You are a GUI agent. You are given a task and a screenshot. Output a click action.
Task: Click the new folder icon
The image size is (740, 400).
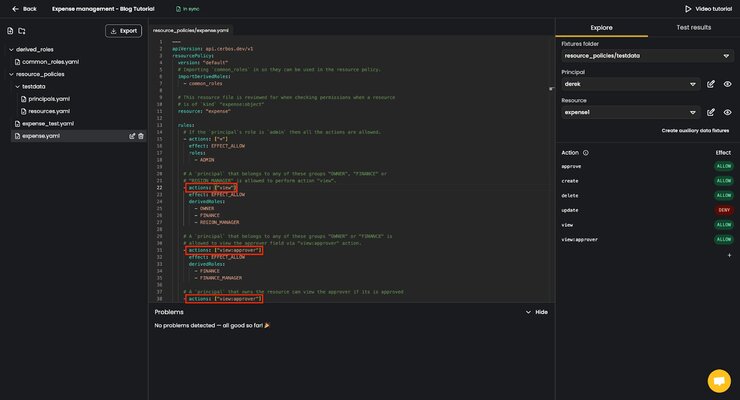coord(22,31)
